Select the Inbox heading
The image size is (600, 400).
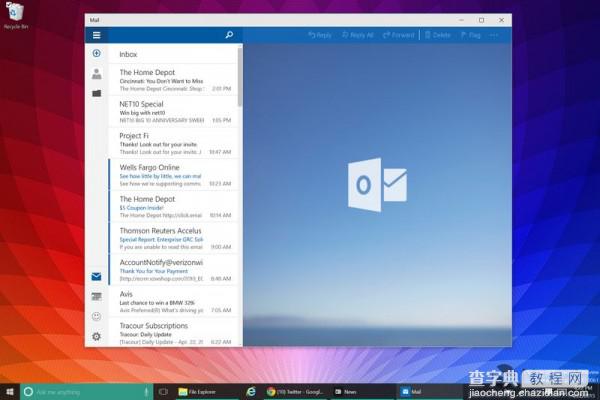tap(128, 54)
